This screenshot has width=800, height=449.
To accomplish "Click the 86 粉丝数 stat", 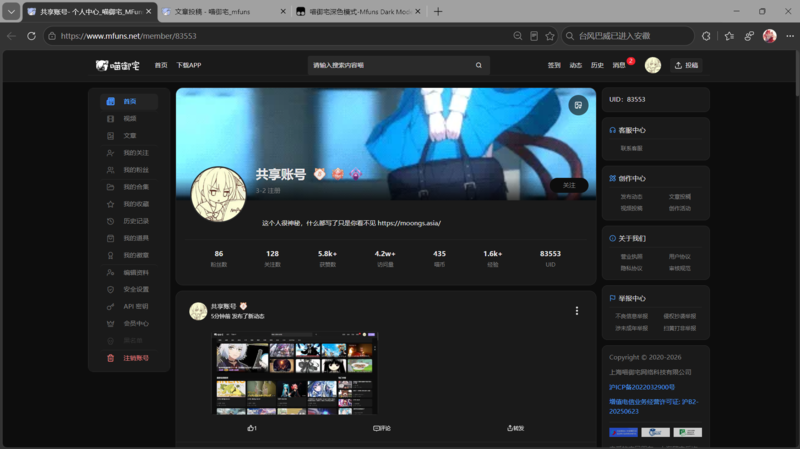I will [x=219, y=258].
